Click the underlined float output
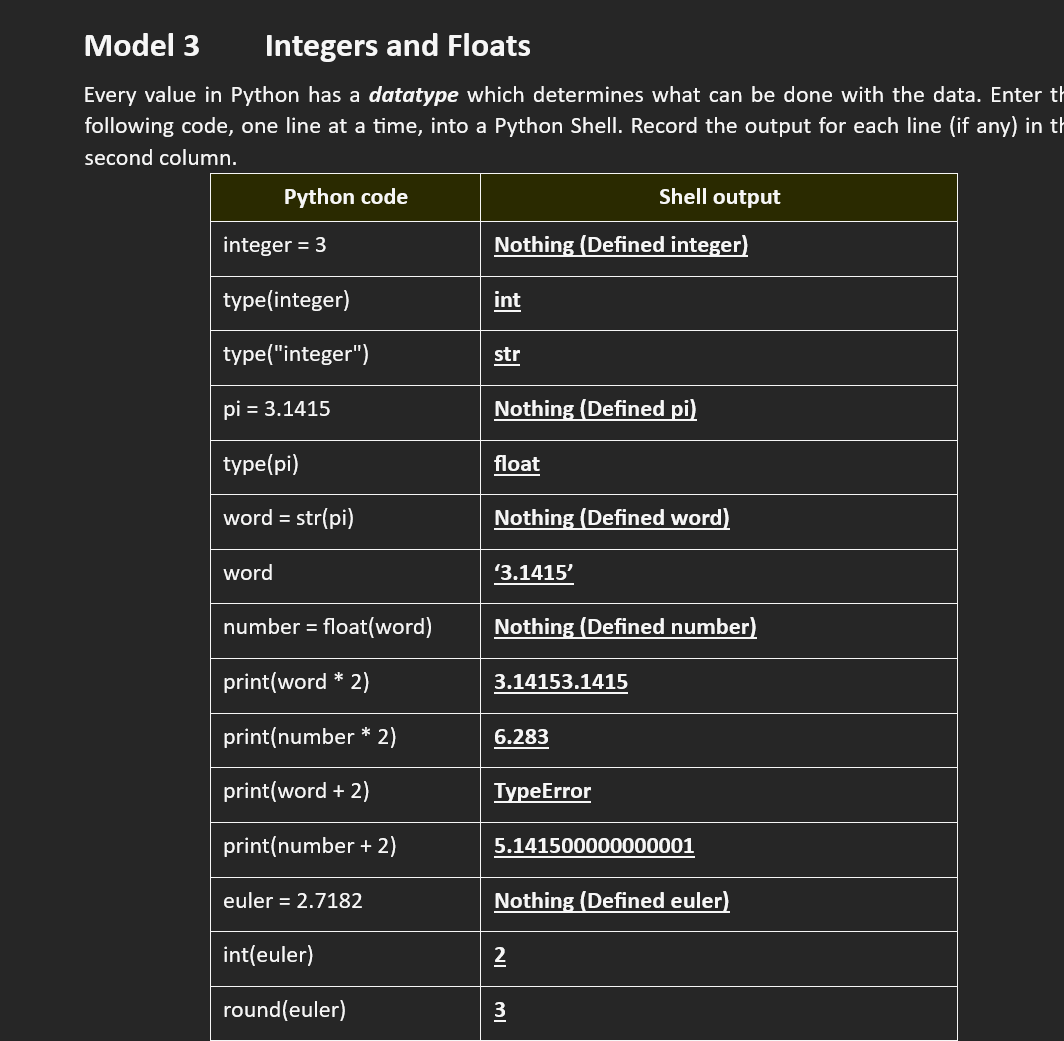Viewport: 1064px width, 1041px height. [517, 464]
